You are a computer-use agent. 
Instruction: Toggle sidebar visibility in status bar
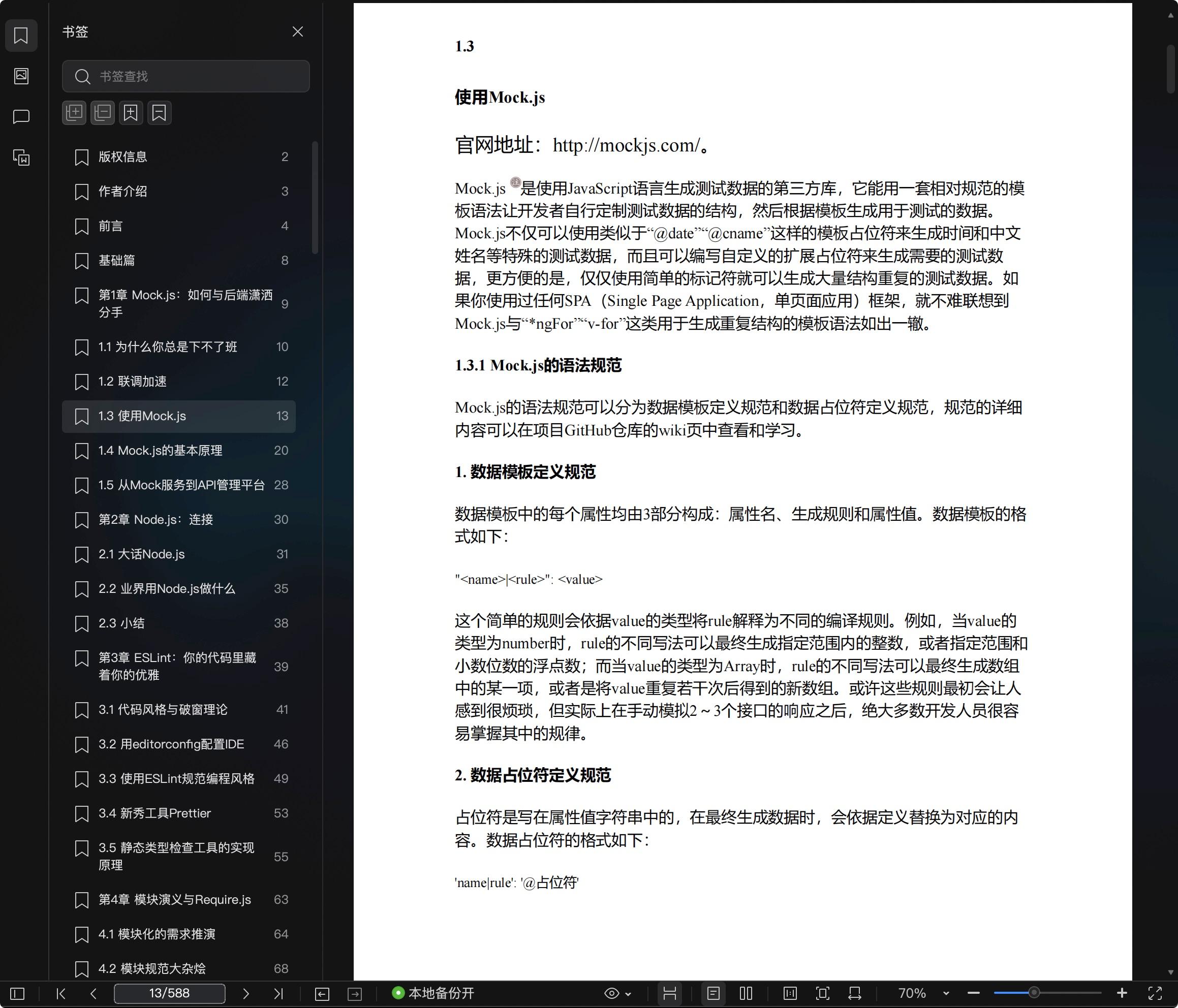coord(18,993)
